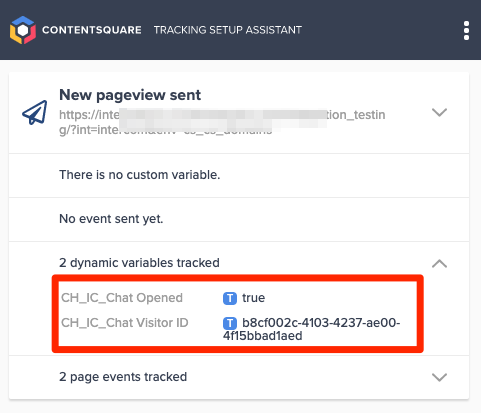Click the No event sent yet row
The width and height of the screenshot is (481, 413).
[239, 219]
